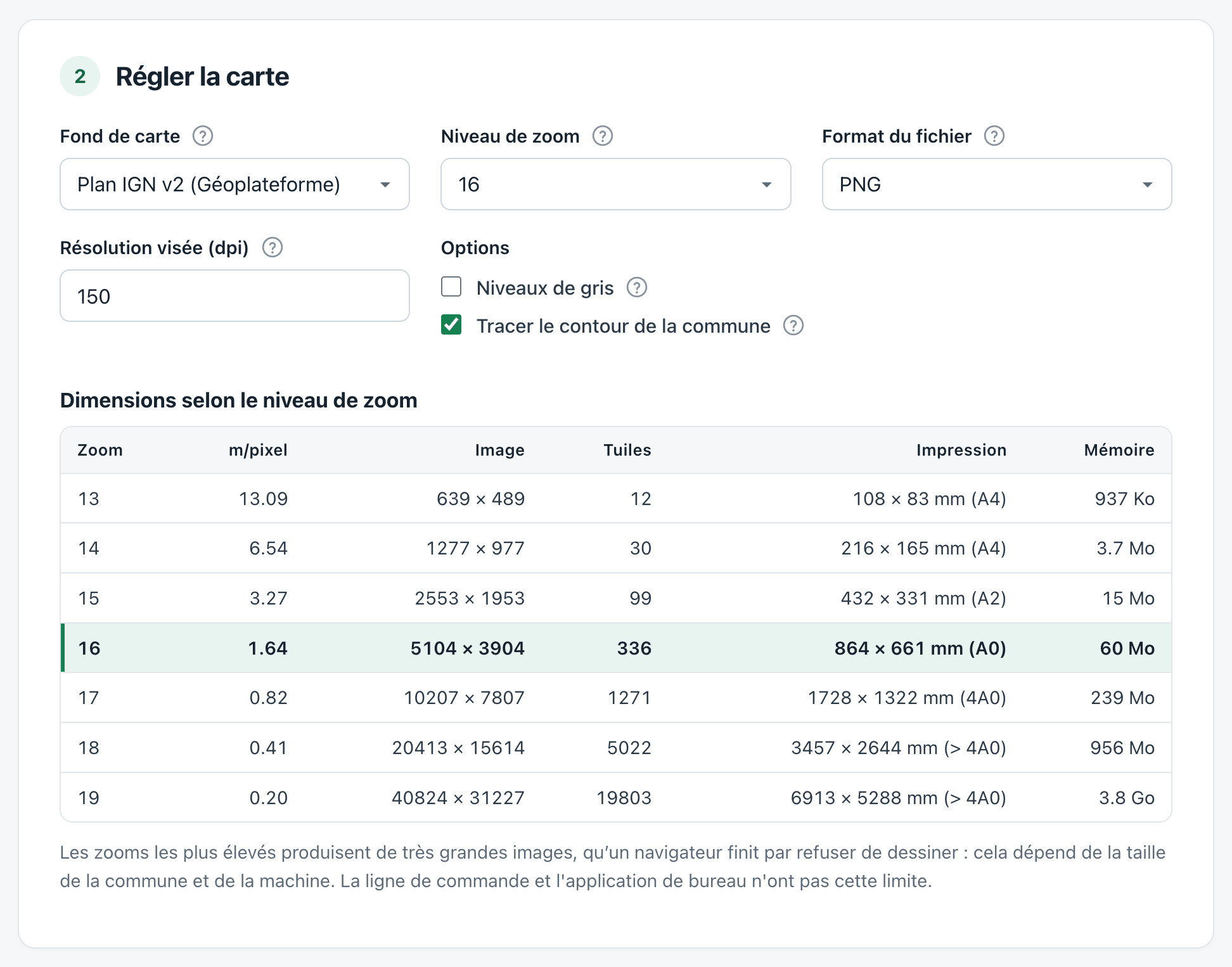Enable the Niveaux de gris checkbox
Screen dimensions: 1232x967
451,287
